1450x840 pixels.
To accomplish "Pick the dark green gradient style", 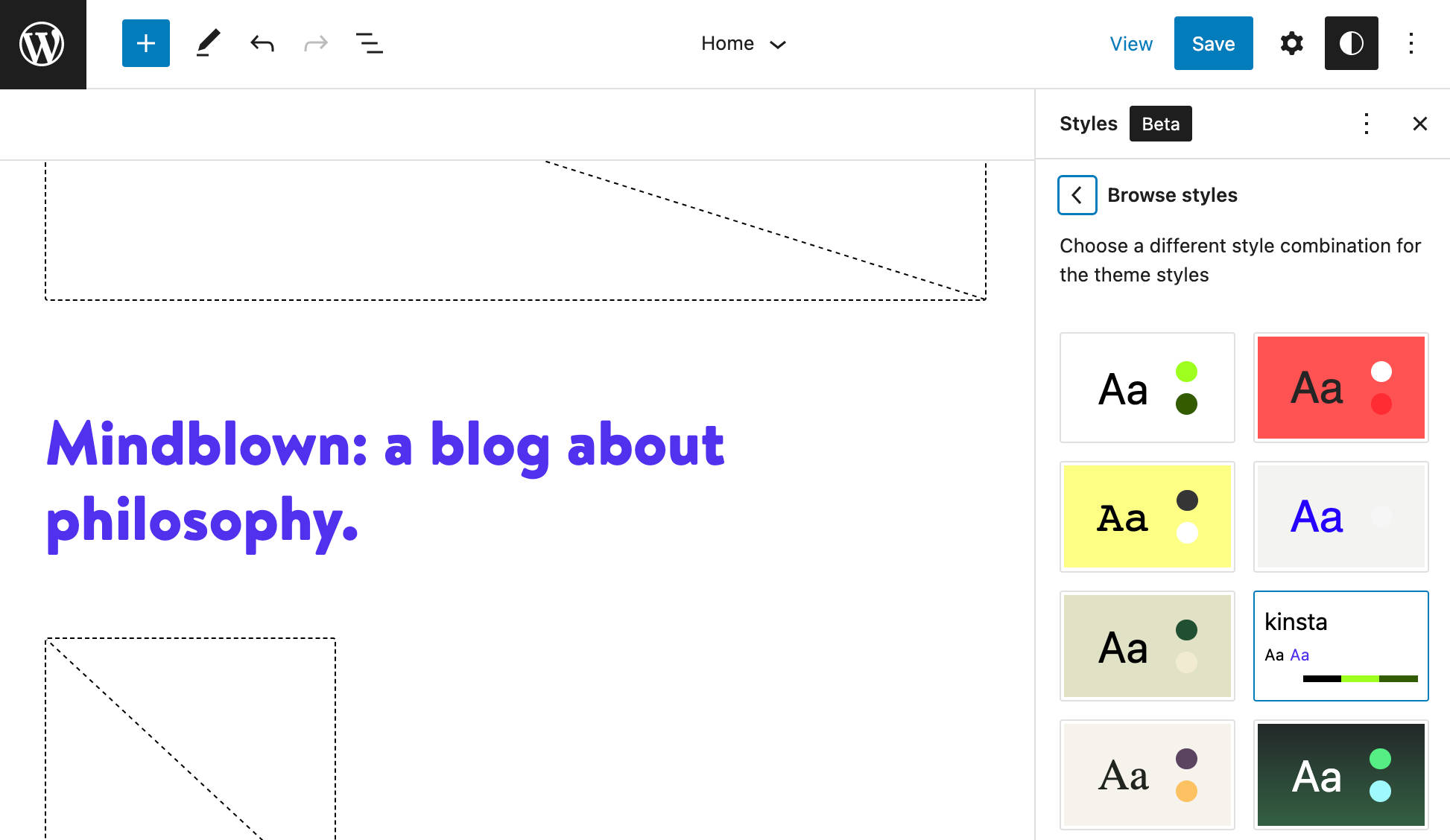I will click(1340, 774).
